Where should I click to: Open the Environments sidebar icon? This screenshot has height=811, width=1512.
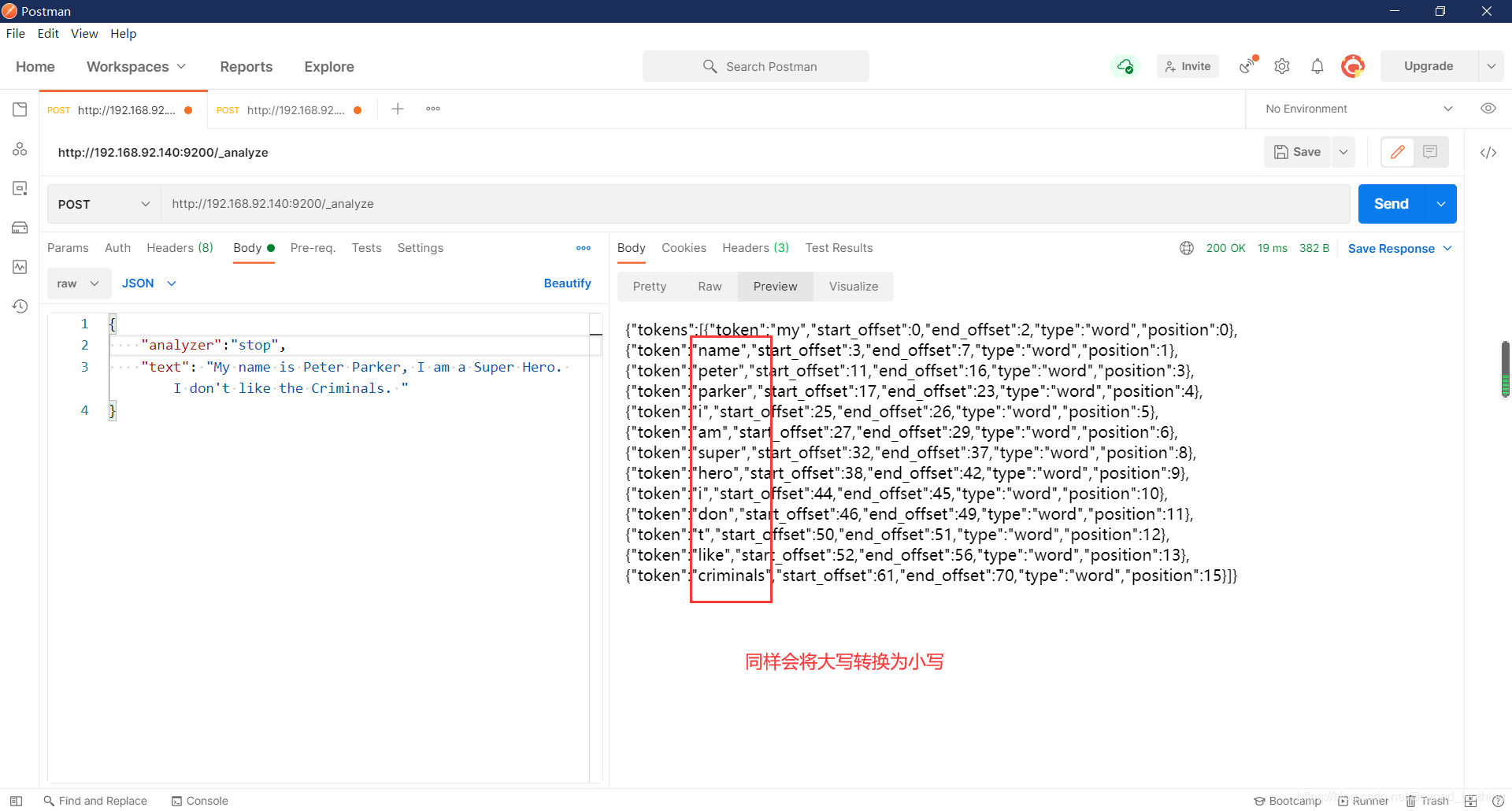pos(20,188)
